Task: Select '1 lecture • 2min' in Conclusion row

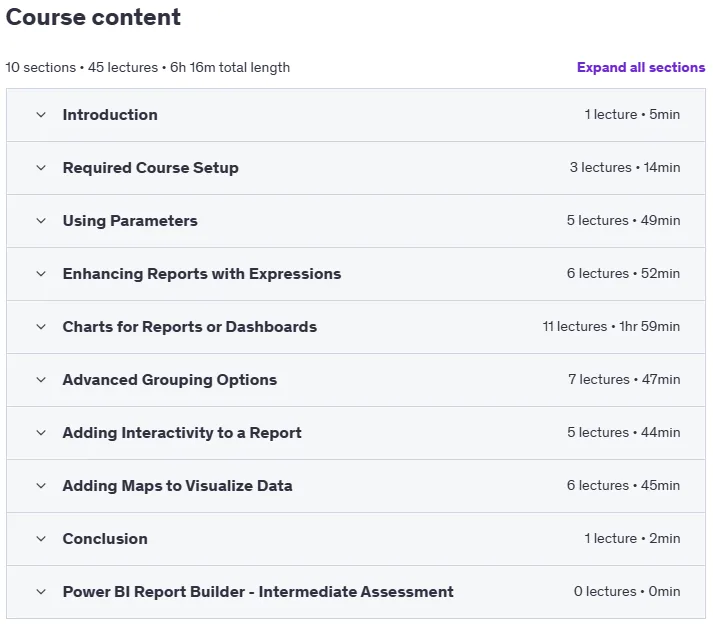Action: [x=632, y=538]
